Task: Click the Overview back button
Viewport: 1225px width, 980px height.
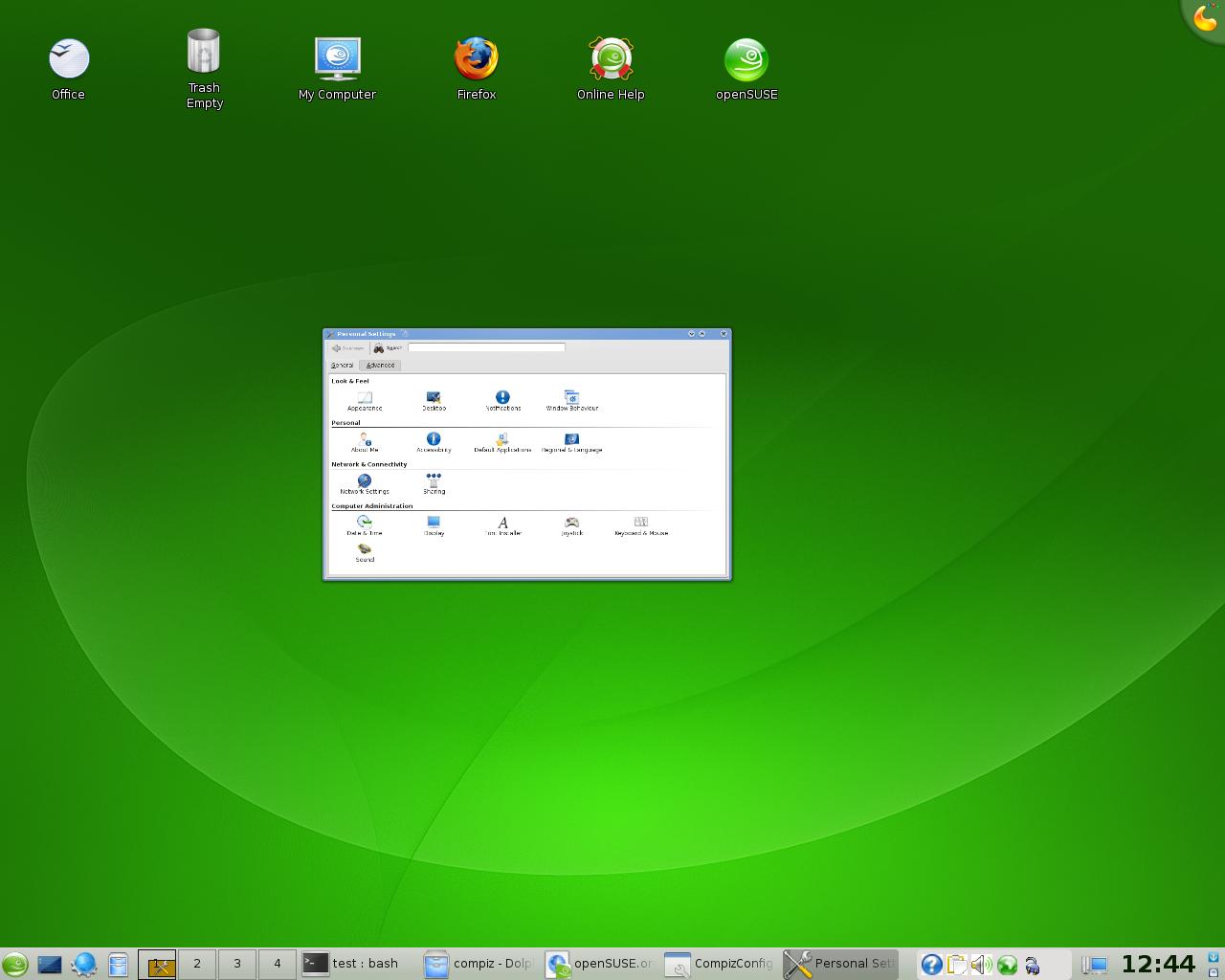Action: [x=348, y=348]
